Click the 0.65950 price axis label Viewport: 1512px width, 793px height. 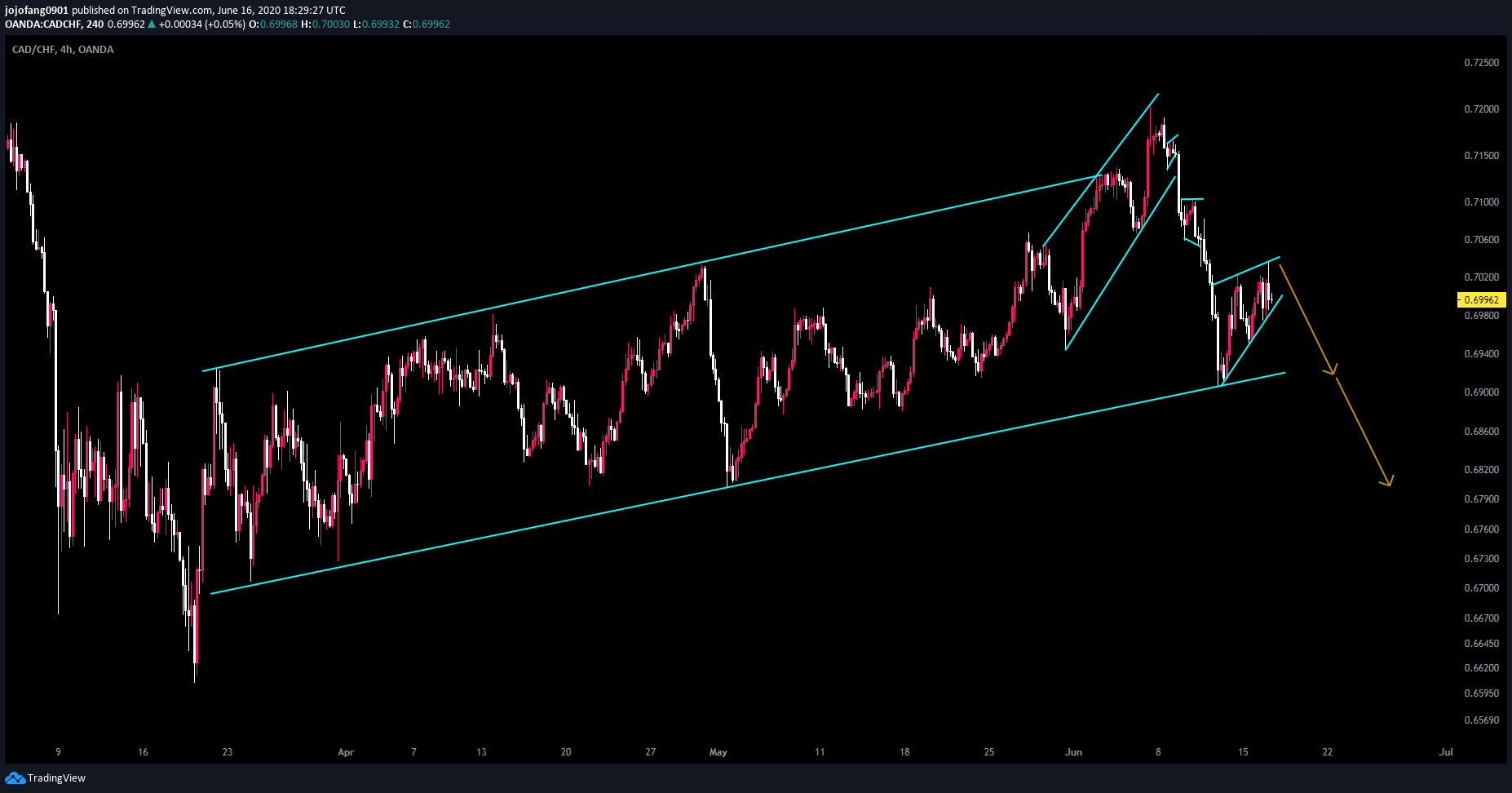1481,693
